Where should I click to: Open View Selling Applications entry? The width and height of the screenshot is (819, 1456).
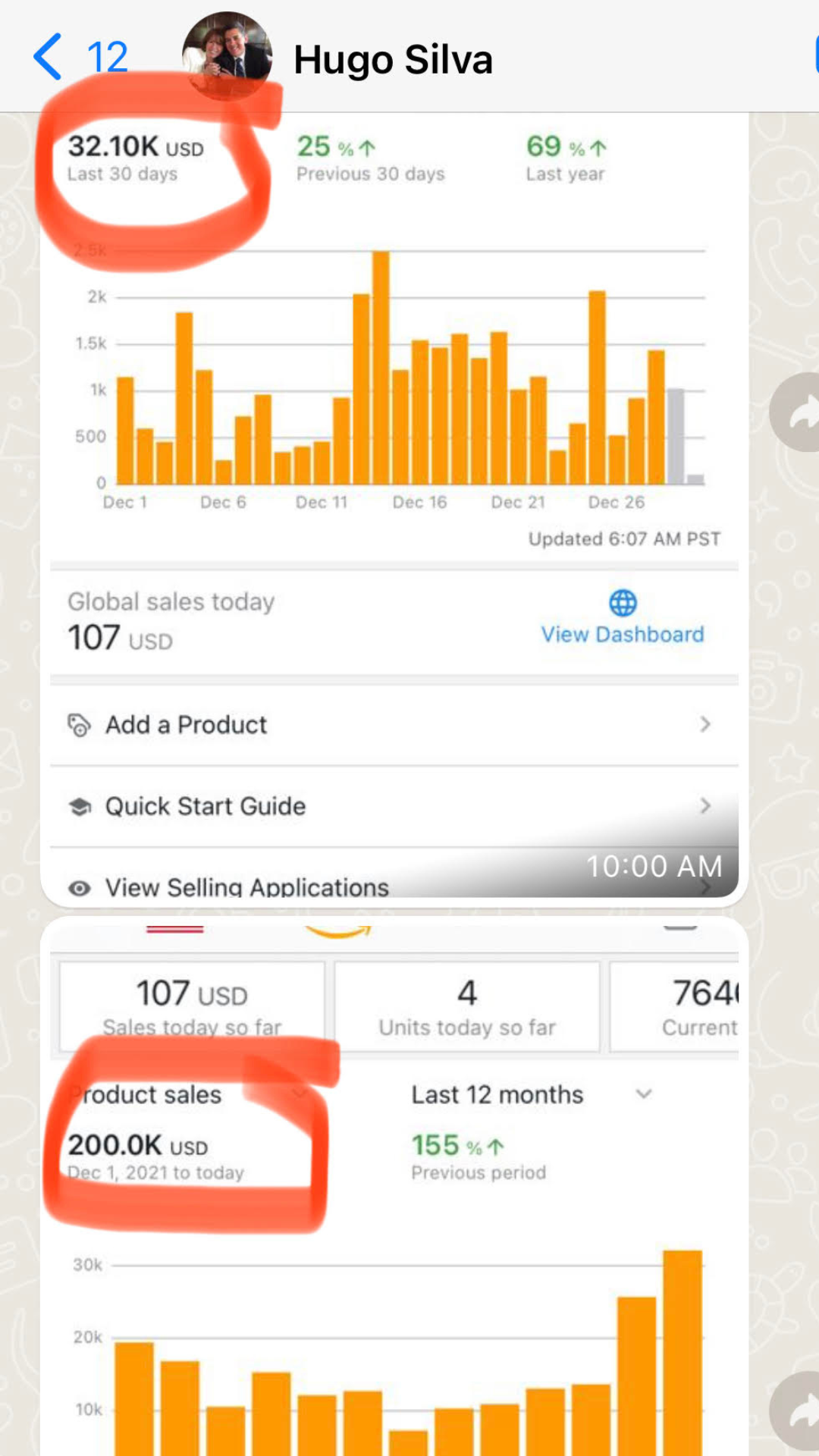click(x=246, y=887)
